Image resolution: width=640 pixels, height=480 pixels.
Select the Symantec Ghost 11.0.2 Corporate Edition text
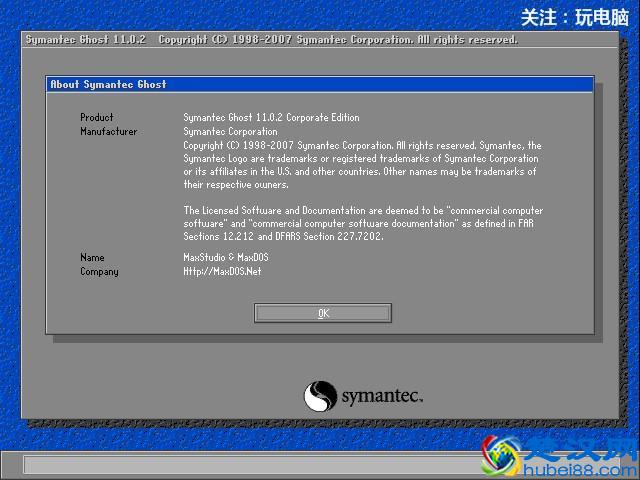pyautogui.click(x=271, y=118)
